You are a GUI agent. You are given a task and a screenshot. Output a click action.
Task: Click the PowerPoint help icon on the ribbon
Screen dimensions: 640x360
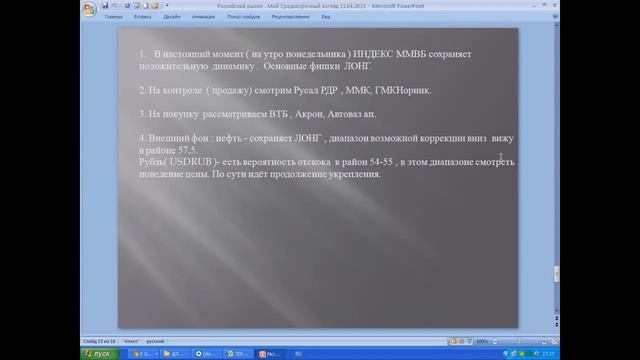(555, 17)
